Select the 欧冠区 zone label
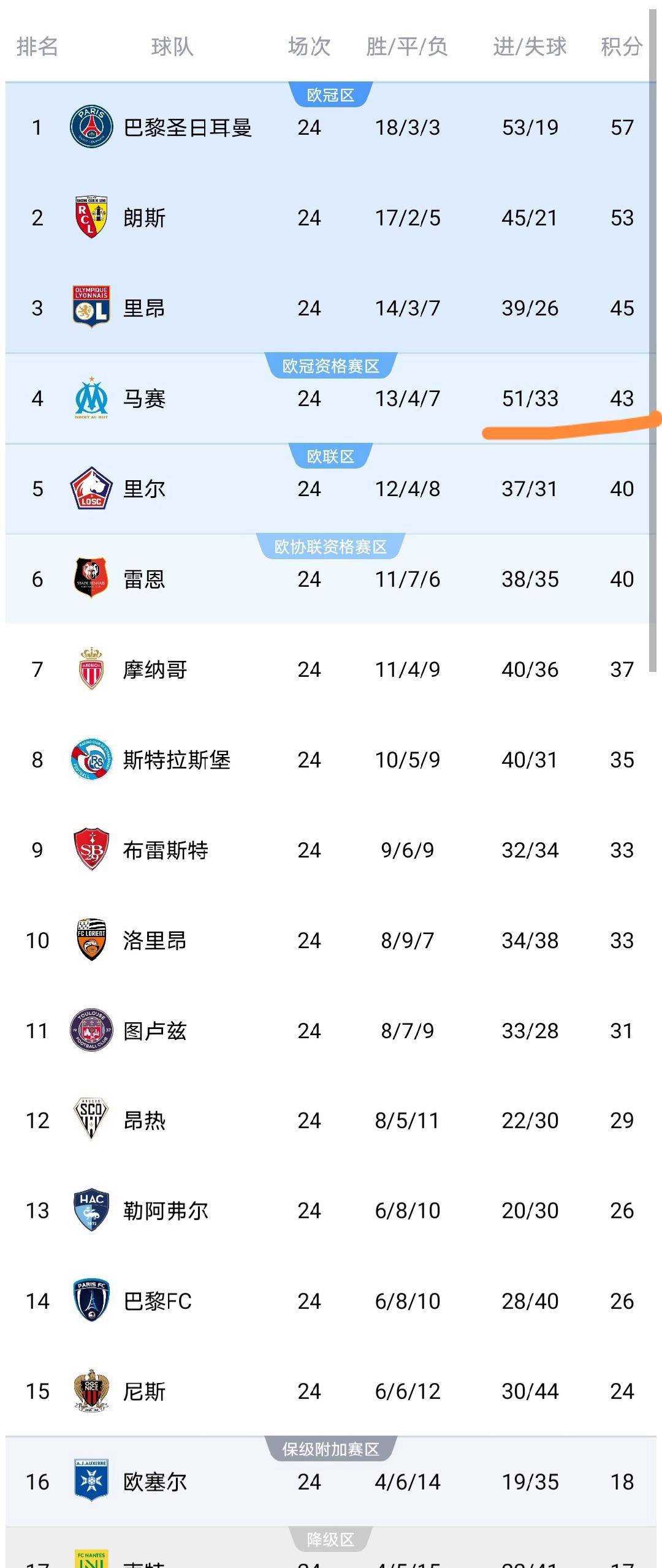 [x=330, y=96]
